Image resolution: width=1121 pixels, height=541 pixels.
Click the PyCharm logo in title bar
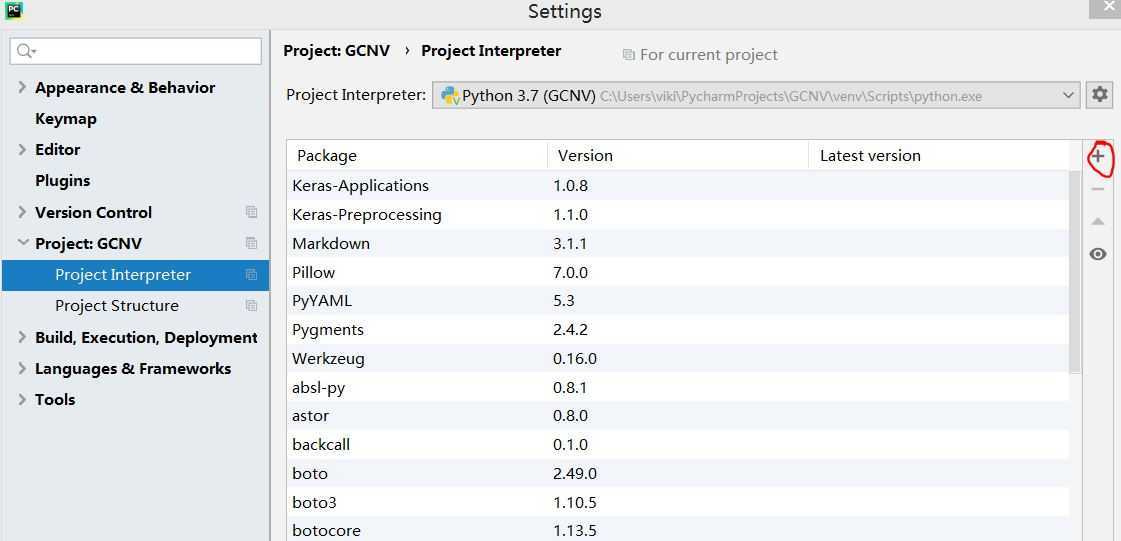pos(13,11)
